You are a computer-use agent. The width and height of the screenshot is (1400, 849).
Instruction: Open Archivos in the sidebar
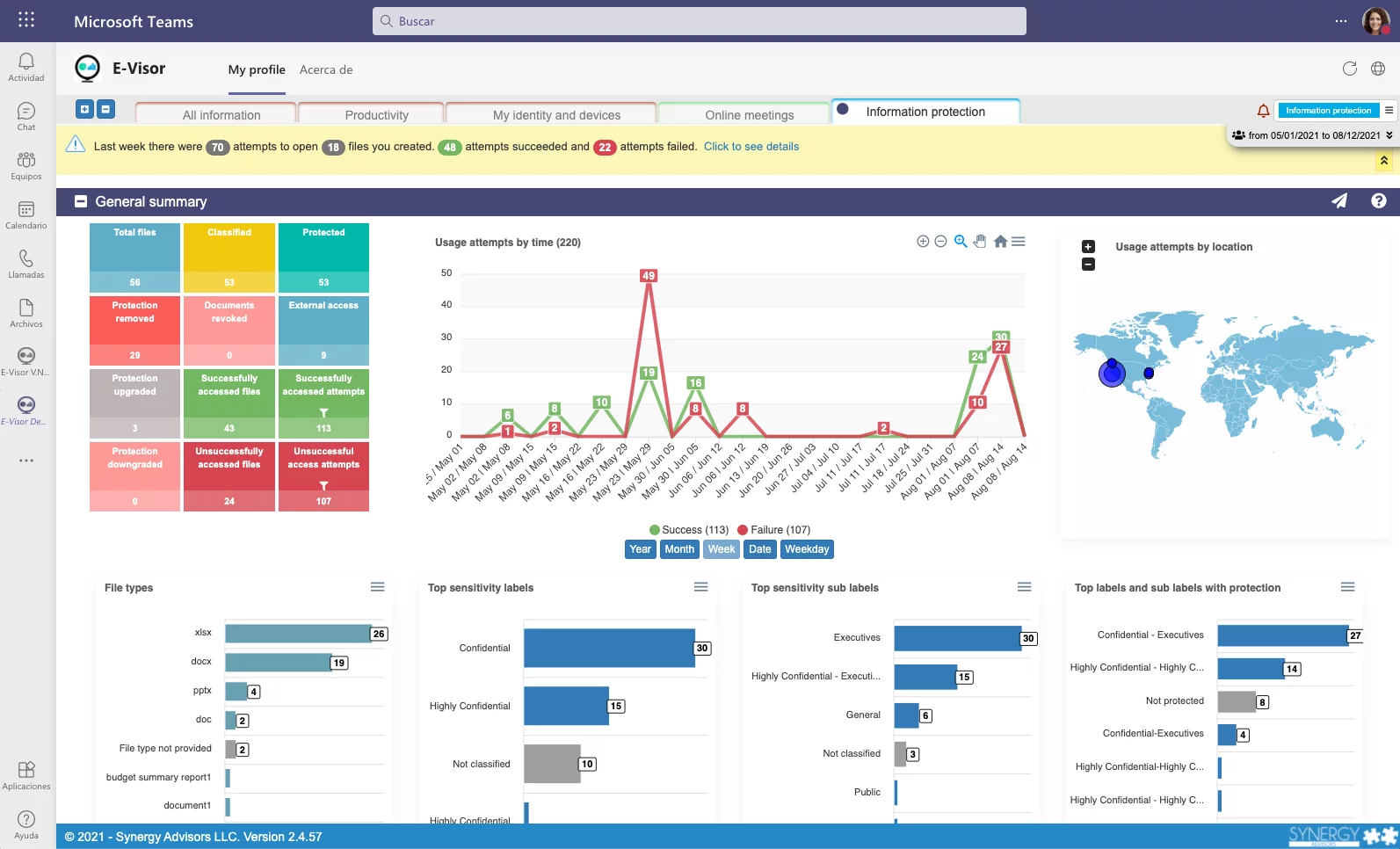click(26, 313)
